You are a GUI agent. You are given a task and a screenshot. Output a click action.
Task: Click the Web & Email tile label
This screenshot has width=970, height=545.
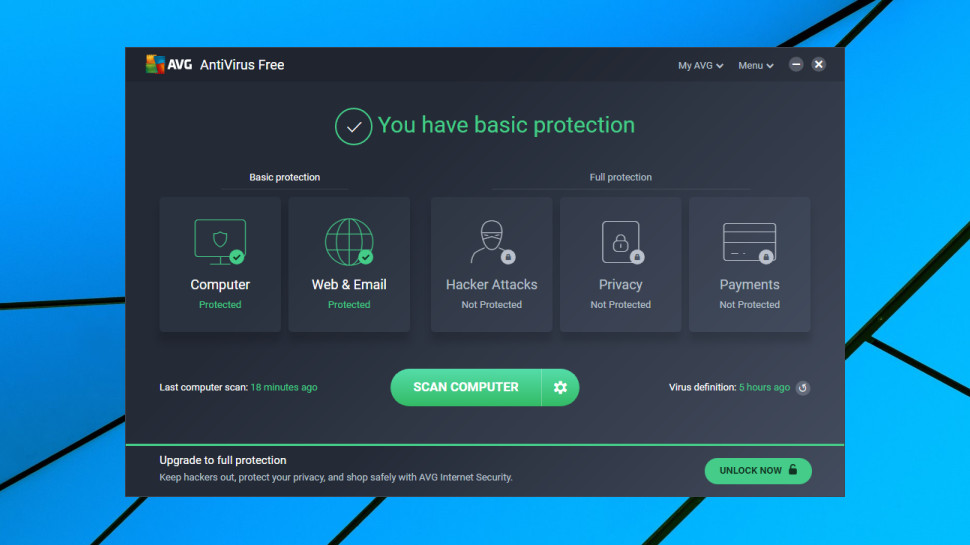[349, 285]
